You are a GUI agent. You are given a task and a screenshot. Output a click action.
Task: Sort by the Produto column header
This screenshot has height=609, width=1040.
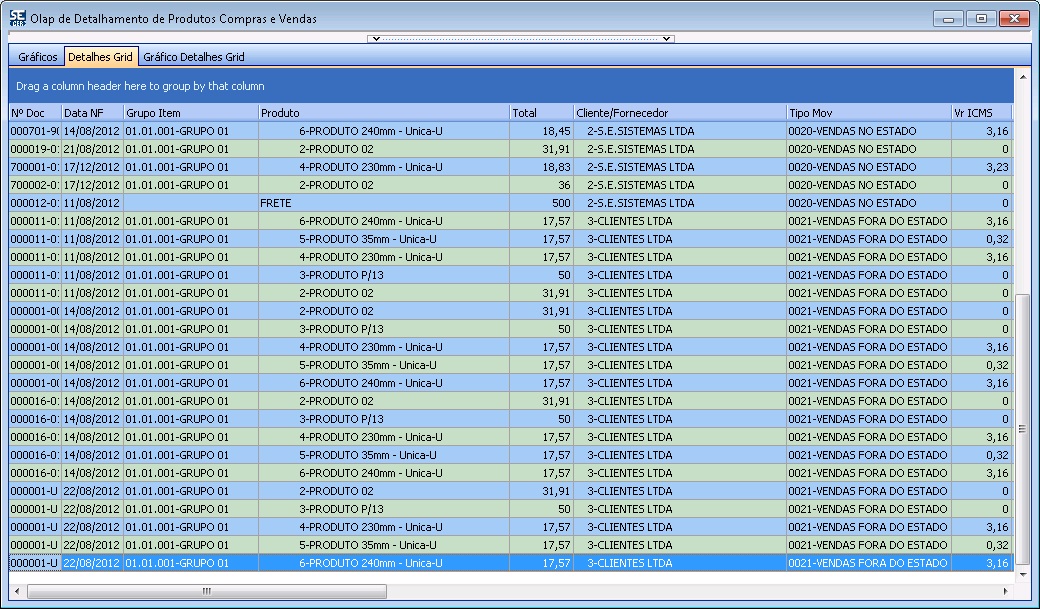383,113
